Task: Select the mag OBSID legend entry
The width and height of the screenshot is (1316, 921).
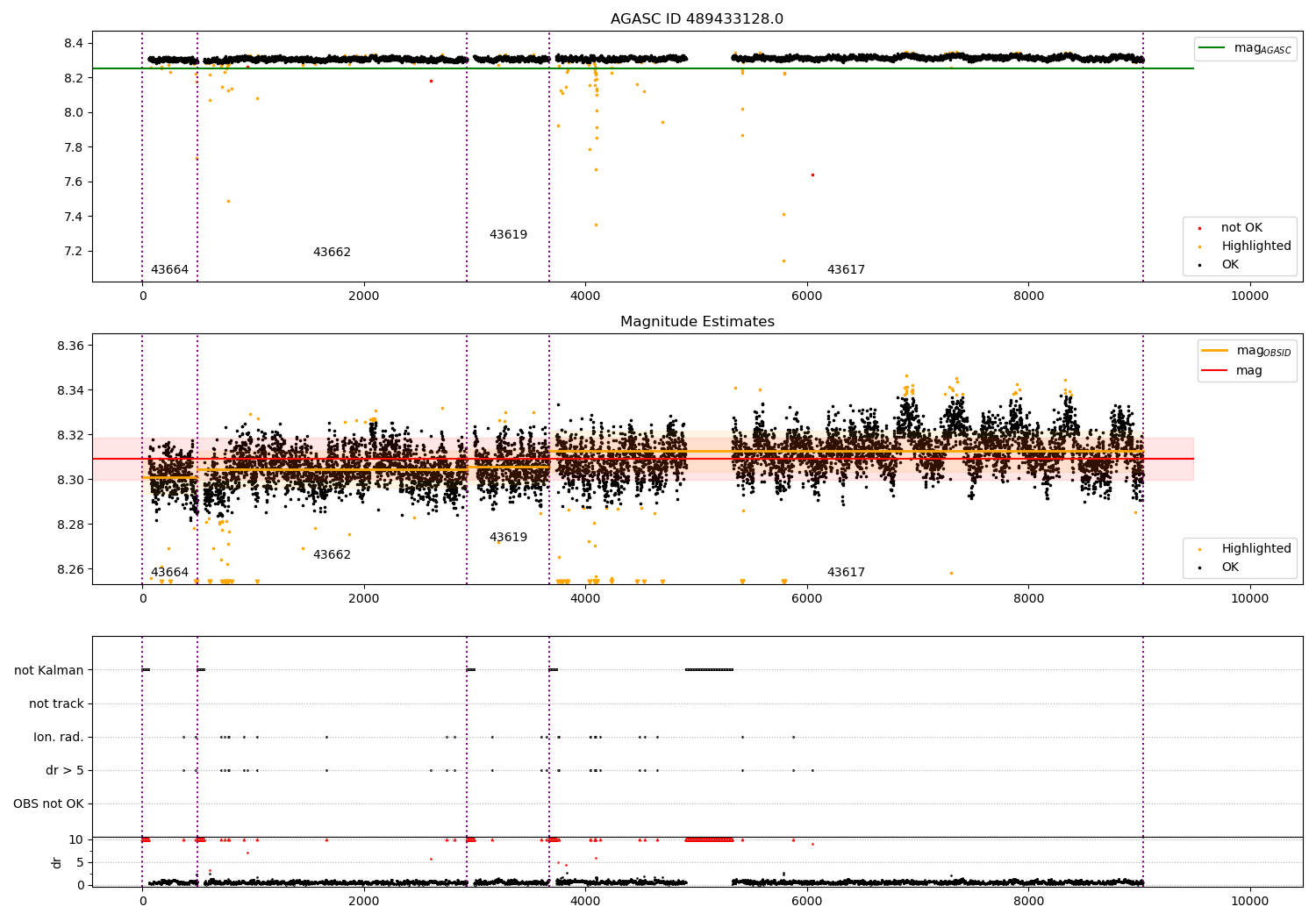Action: [x=1248, y=351]
